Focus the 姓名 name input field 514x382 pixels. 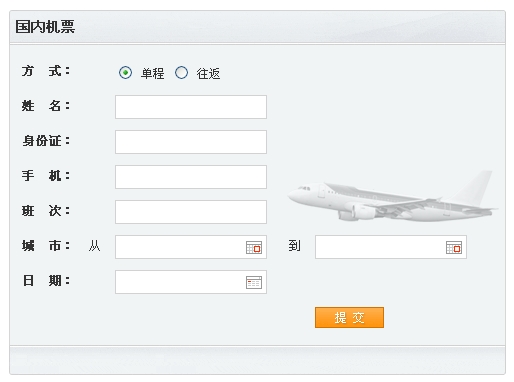[191, 107]
